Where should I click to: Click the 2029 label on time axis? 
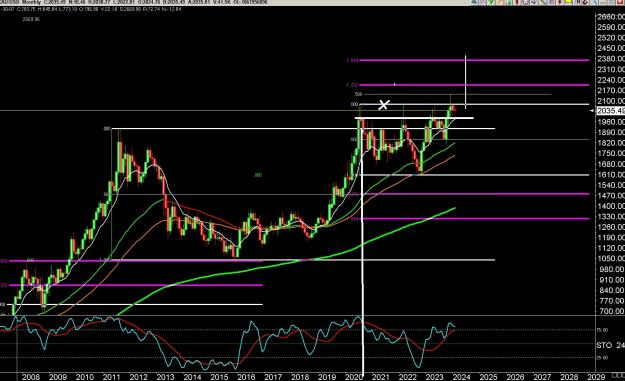596,377
